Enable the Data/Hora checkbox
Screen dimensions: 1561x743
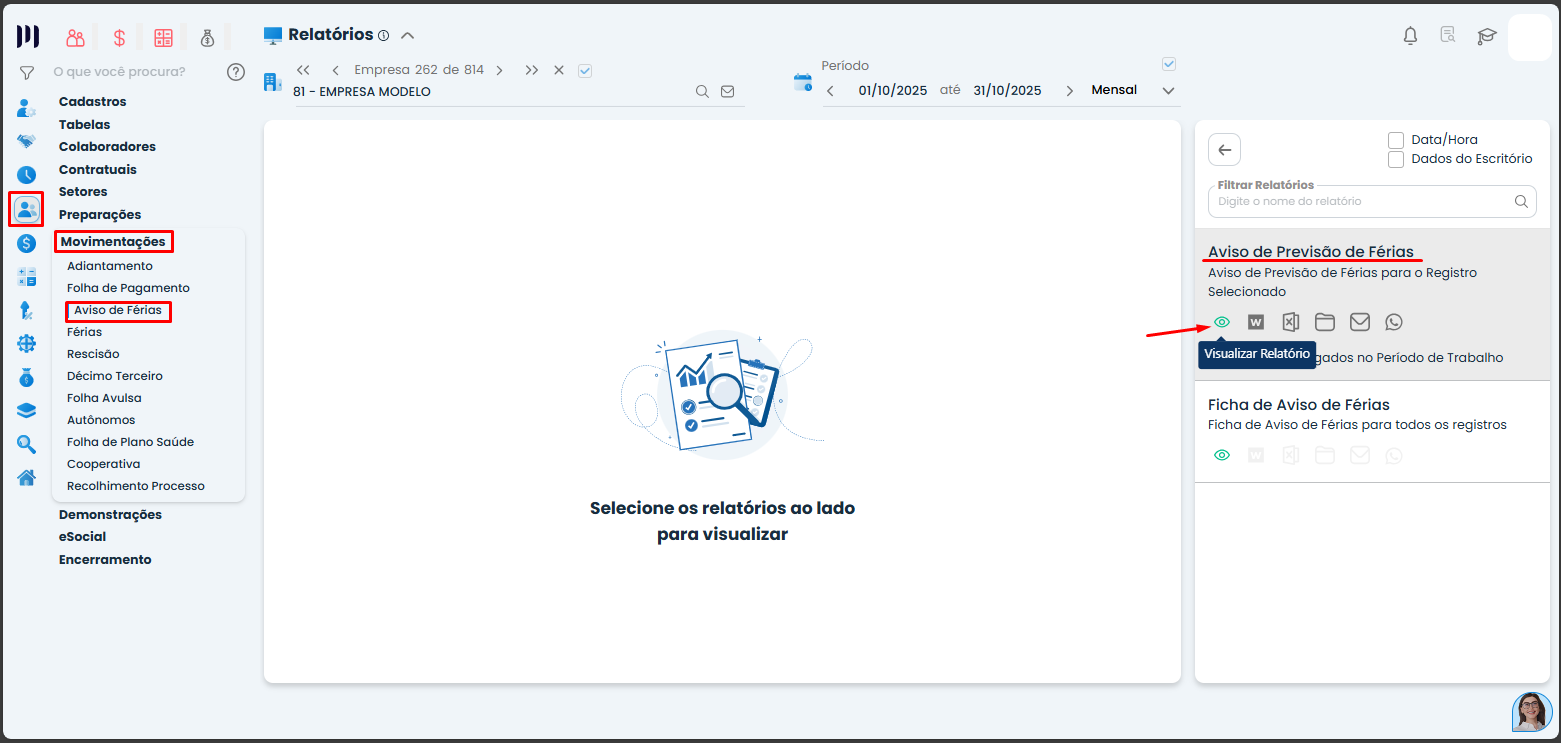(1396, 140)
